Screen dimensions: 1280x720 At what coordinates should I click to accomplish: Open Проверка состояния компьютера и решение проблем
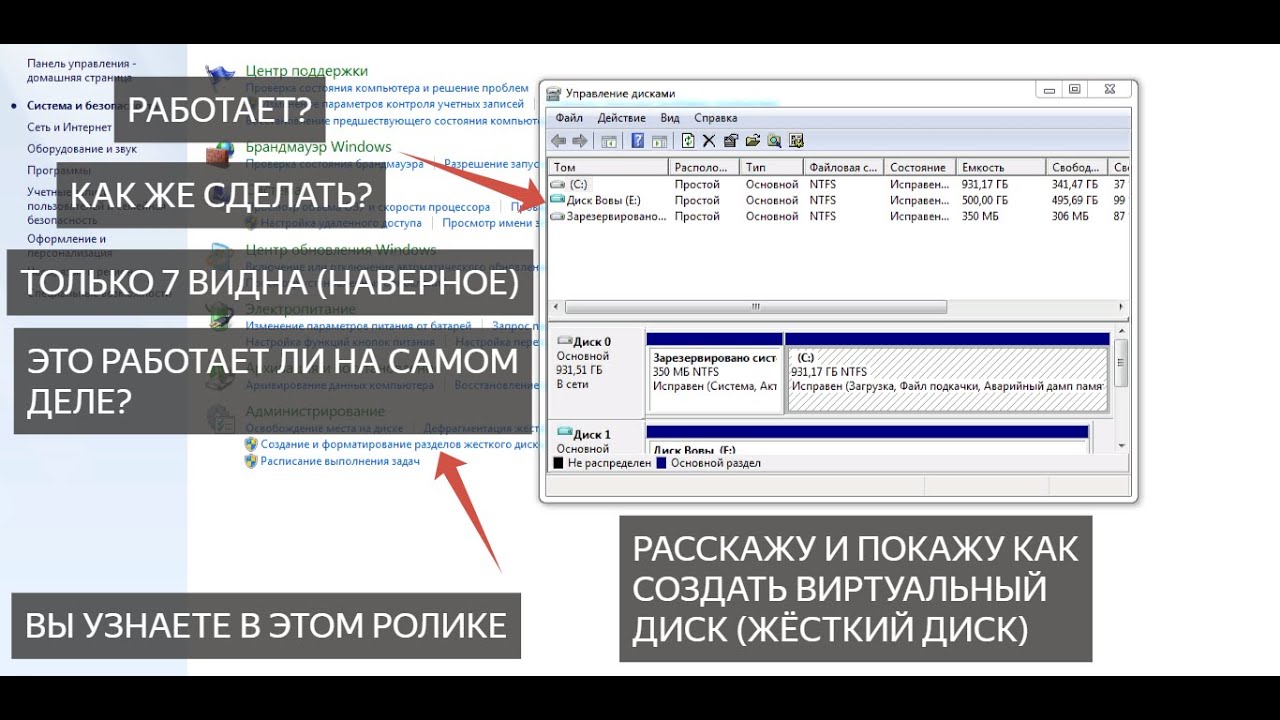click(387, 88)
